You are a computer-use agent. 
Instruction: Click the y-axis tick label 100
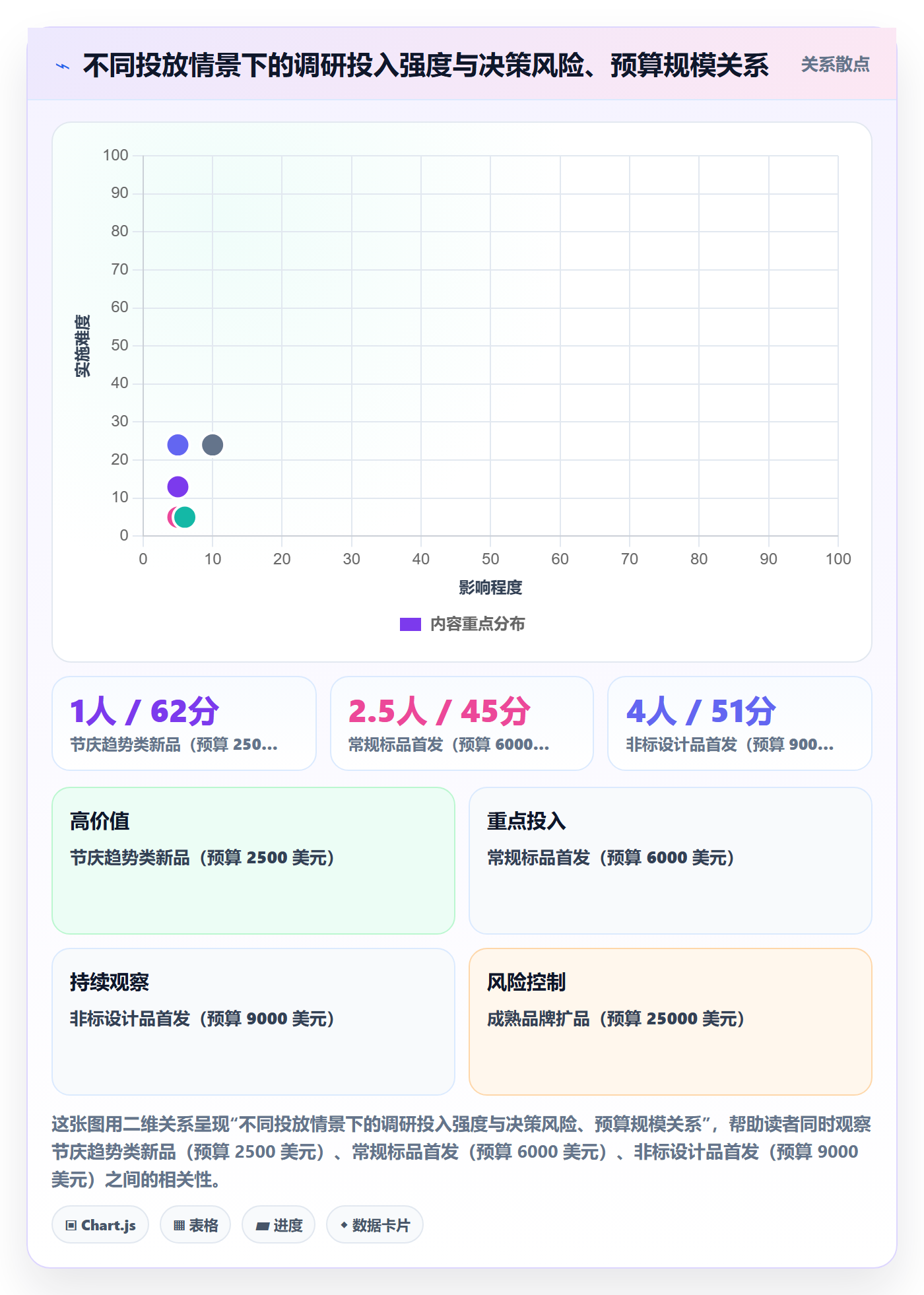point(115,155)
